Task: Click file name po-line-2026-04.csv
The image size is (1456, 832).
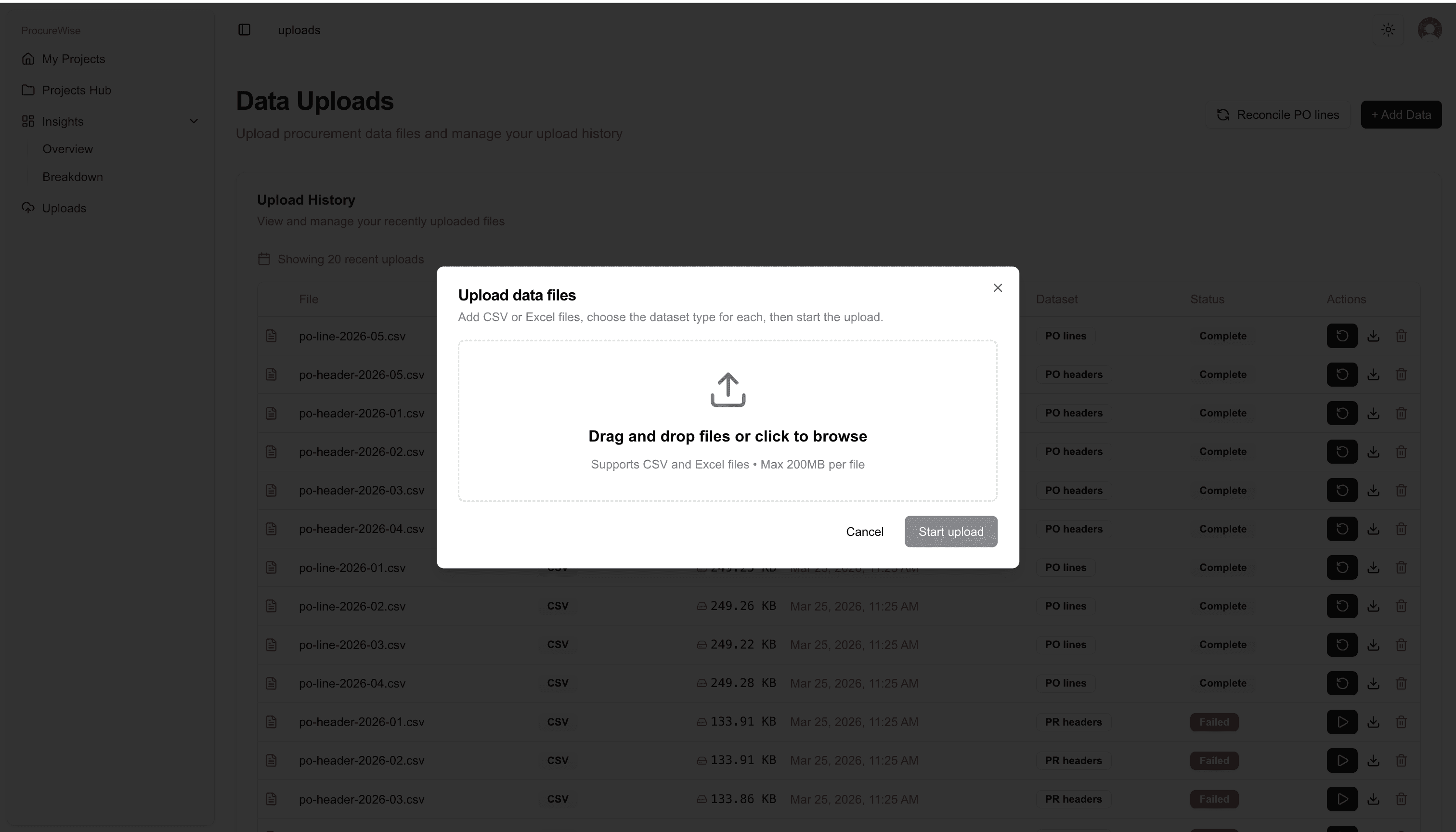Action: point(352,683)
